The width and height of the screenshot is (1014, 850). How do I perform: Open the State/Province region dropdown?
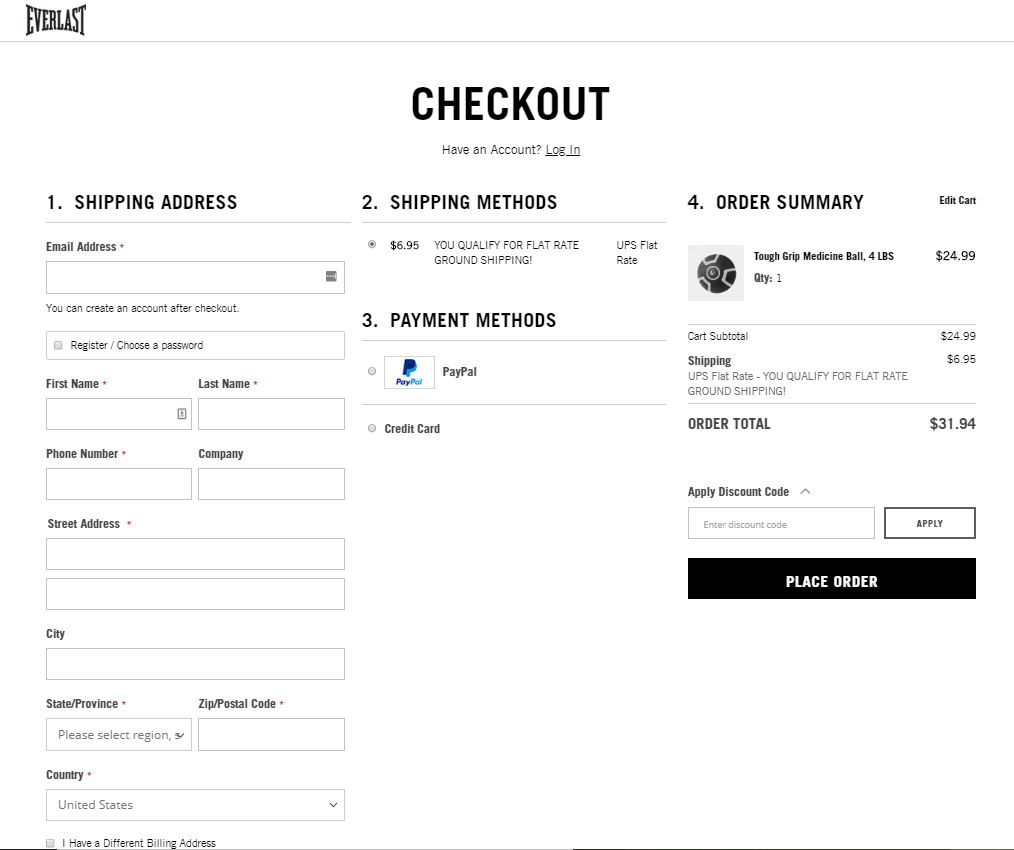[119, 735]
